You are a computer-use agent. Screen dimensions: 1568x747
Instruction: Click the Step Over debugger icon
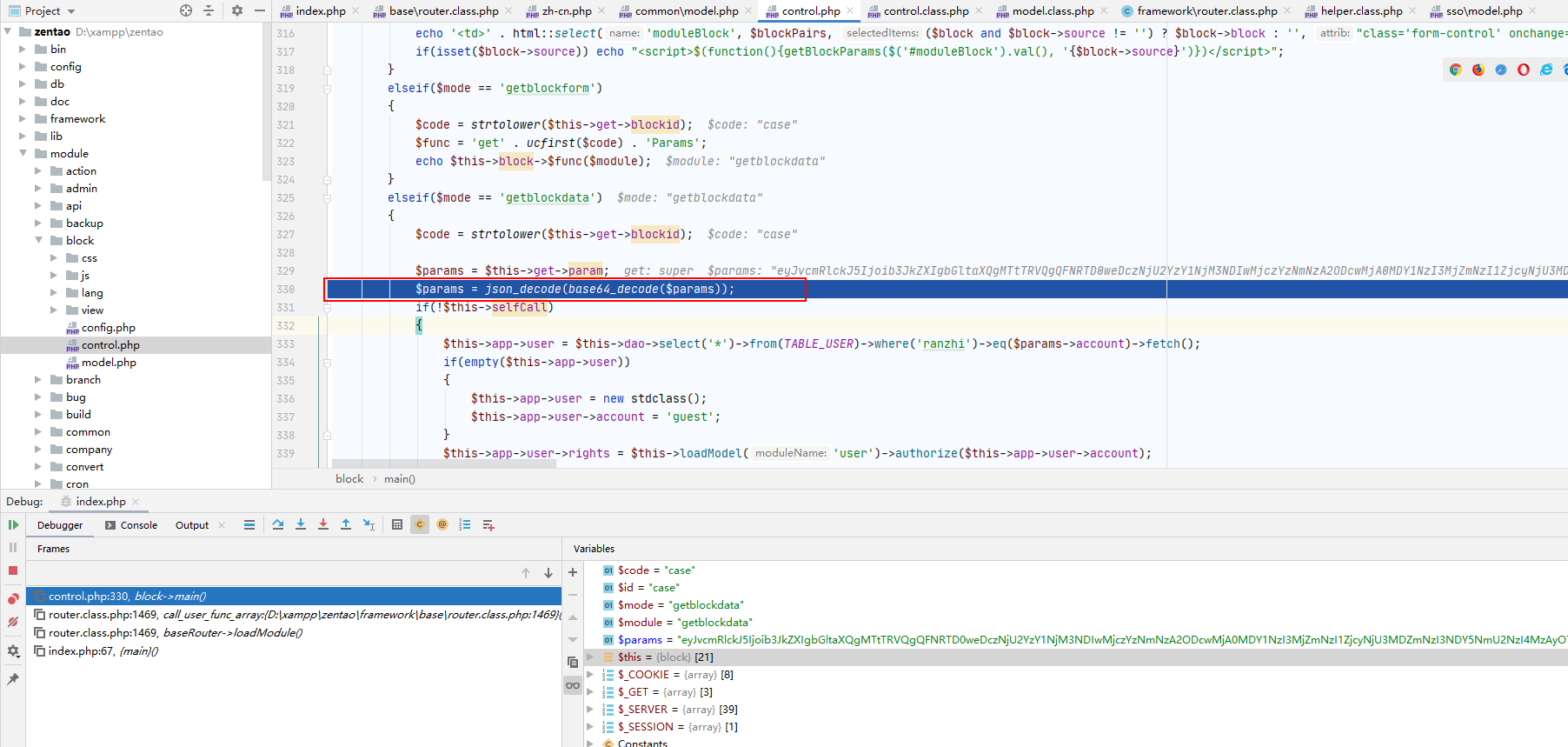(278, 524)
